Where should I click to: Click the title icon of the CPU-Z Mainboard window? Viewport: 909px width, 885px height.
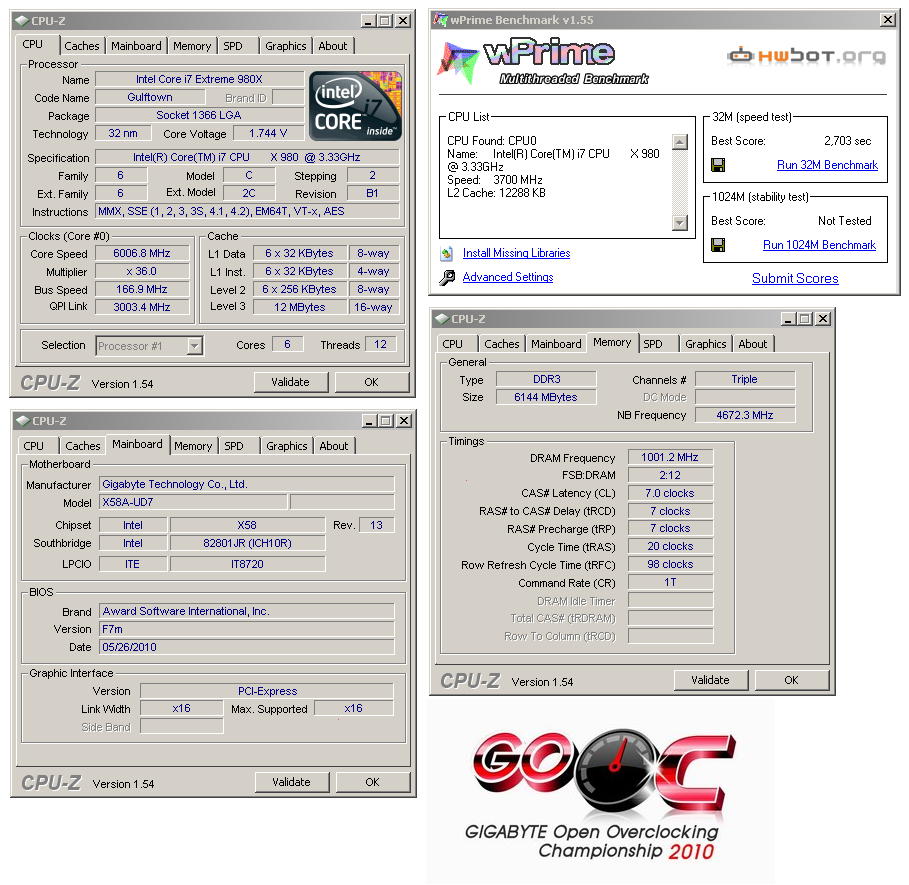pyautogui.click(x=23, y=421)
